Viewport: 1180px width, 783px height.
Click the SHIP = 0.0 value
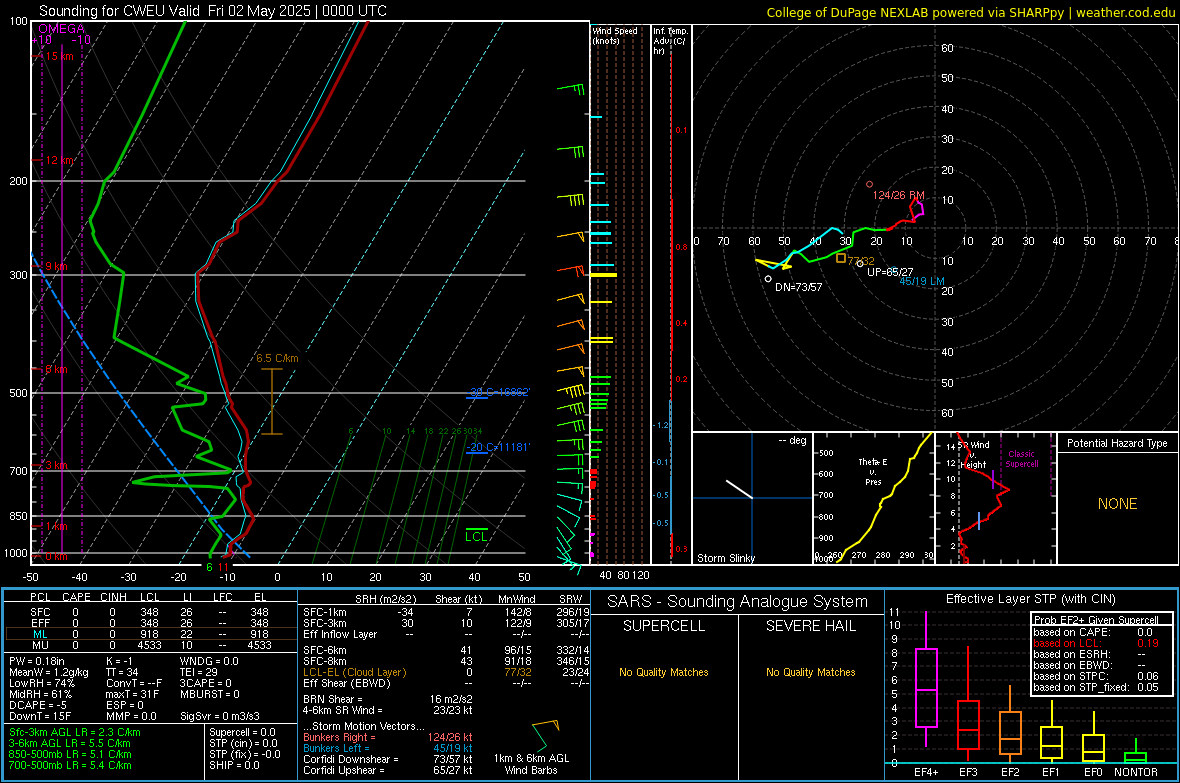click(x=234, y=765)
